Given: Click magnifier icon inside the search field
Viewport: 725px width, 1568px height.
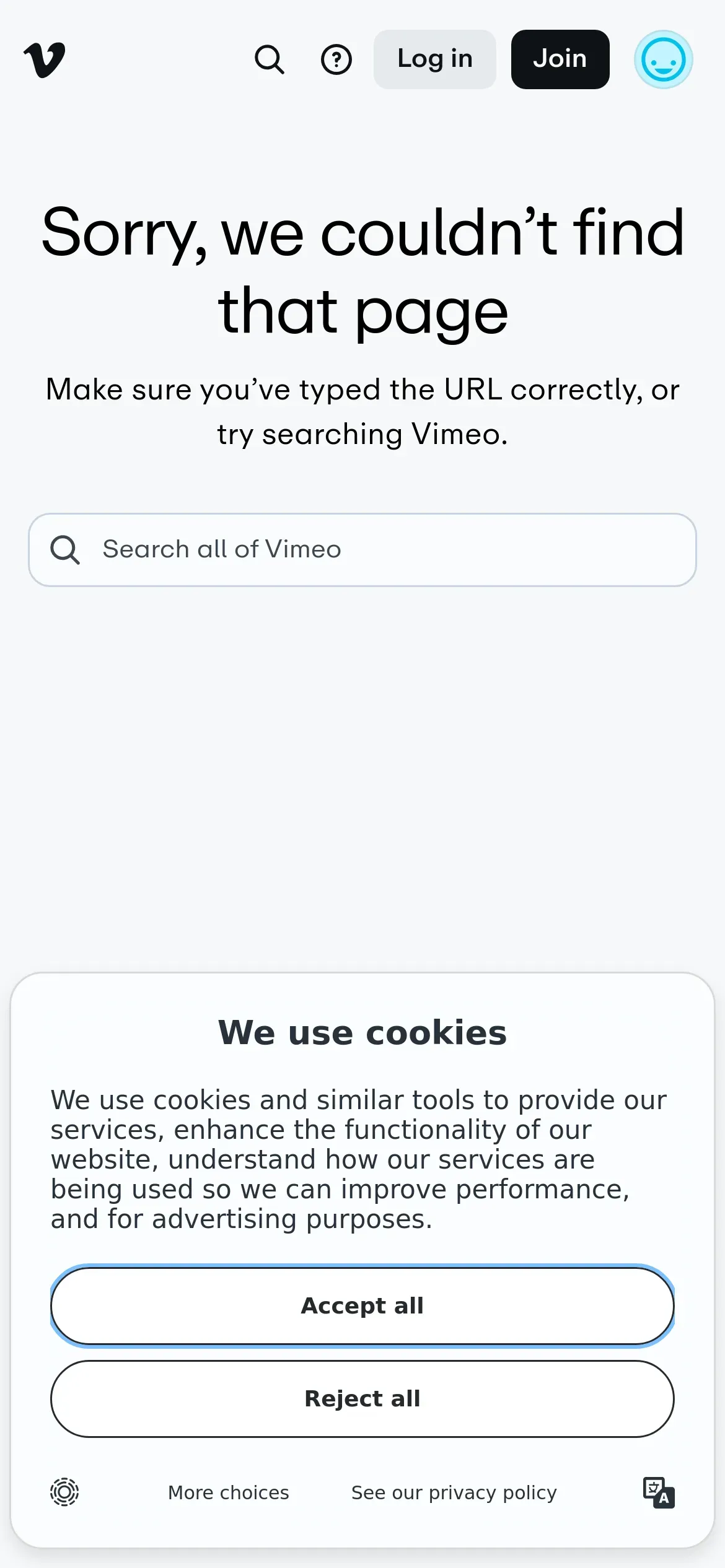Looking at the screenshot, I should [65, 550].
